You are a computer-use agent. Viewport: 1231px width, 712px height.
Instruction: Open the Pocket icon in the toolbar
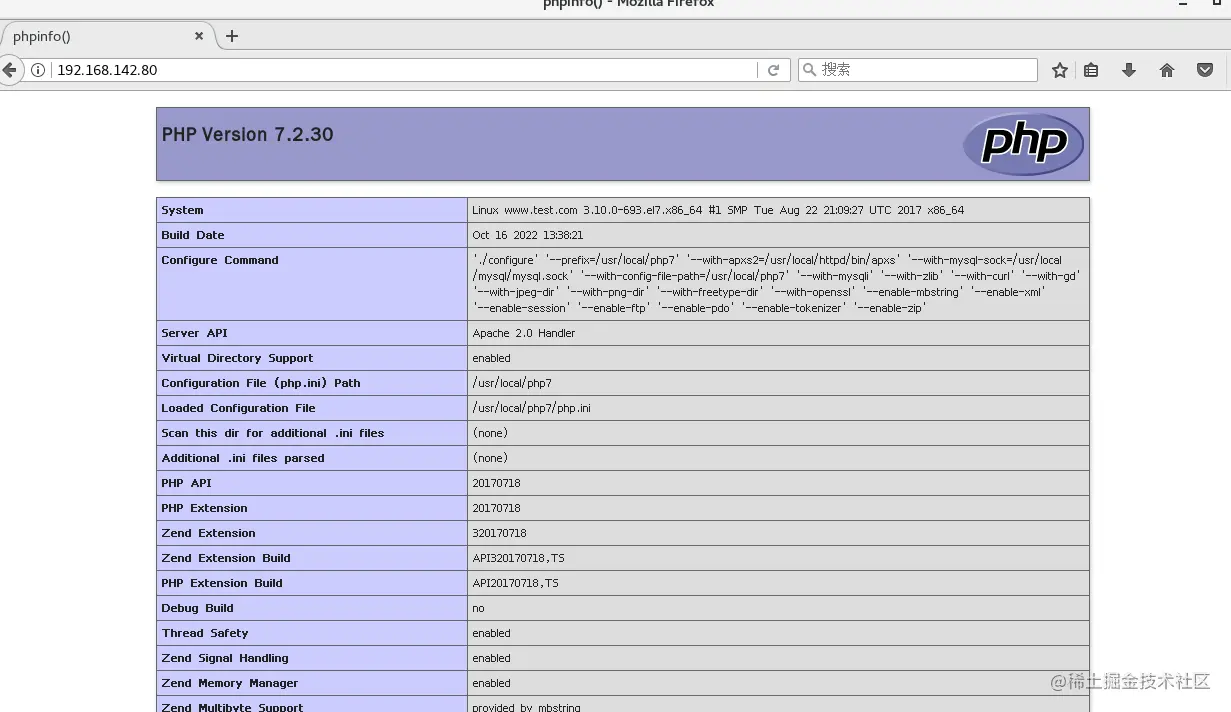pos(1205,70)
